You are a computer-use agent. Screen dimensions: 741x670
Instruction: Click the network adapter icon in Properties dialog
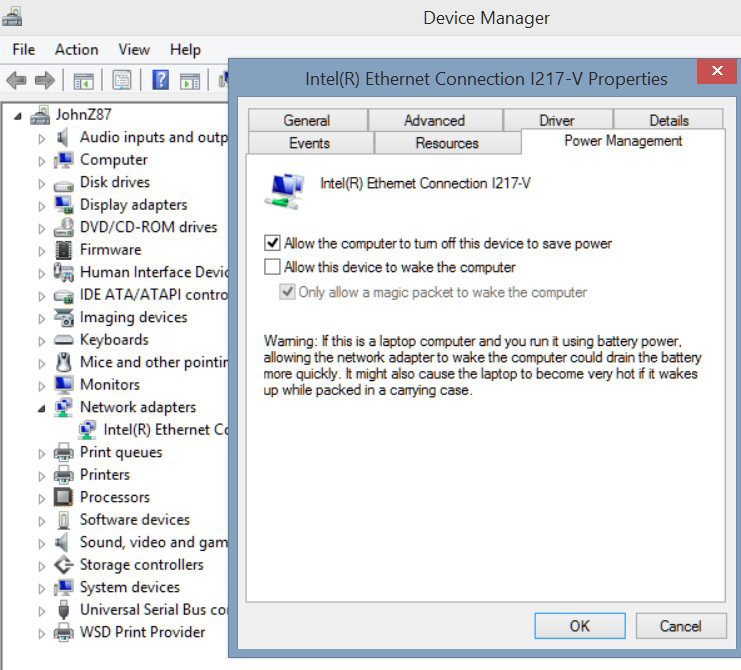point(284,190)
